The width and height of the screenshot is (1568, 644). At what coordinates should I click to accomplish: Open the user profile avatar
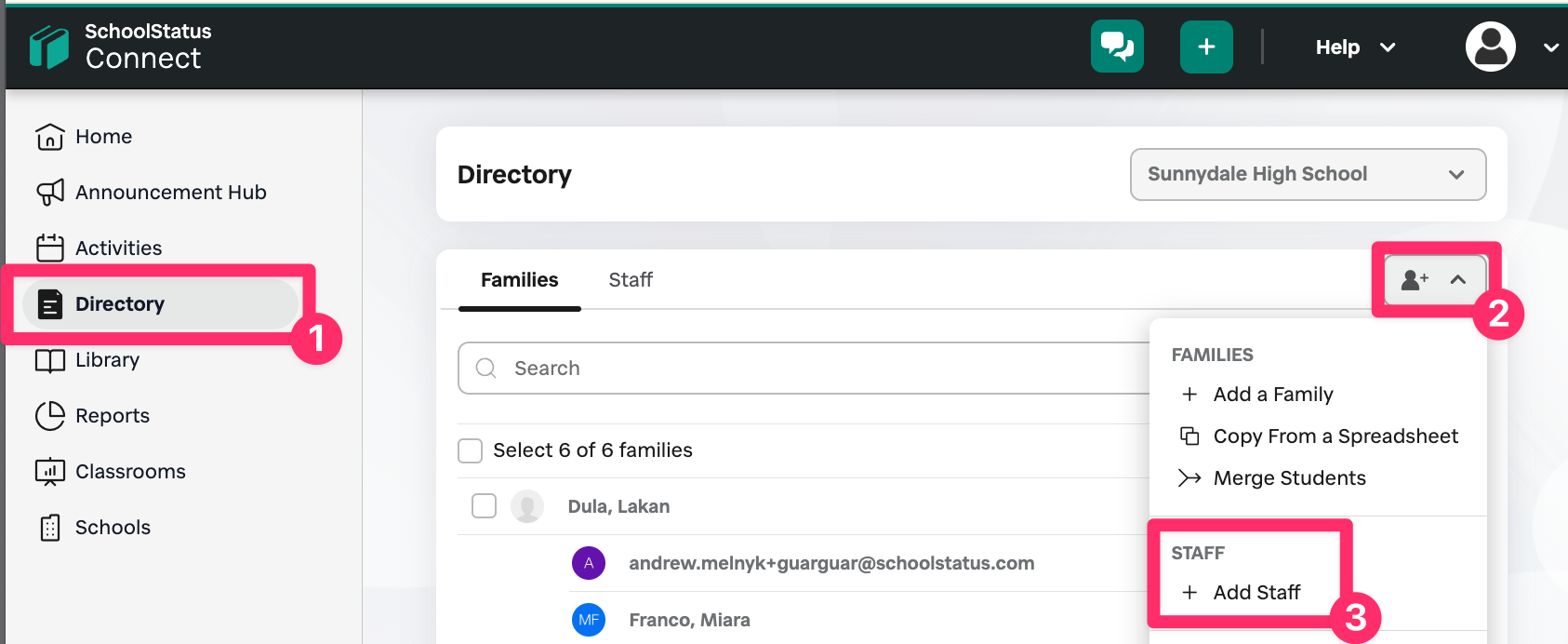coord(1491,47)
